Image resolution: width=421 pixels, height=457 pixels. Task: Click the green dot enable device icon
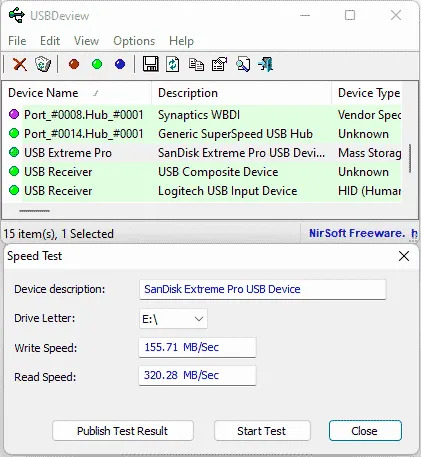[97, 64]
